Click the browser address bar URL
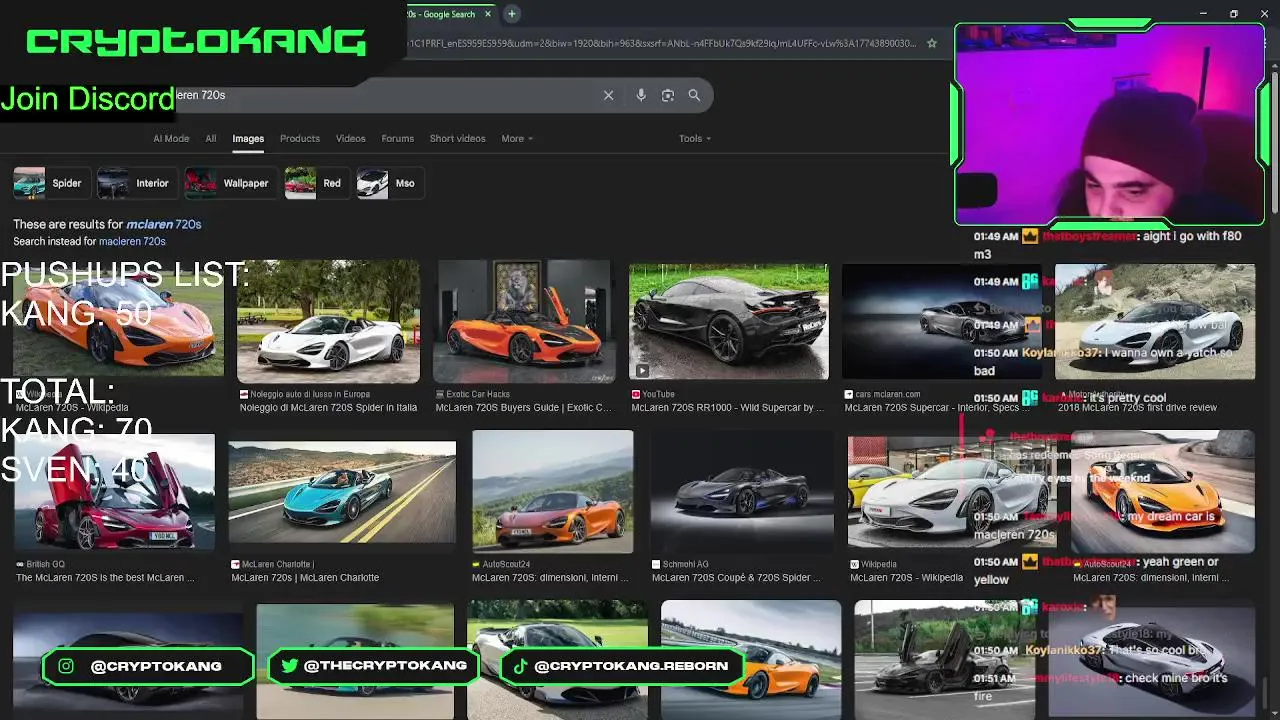 point(662,43)
